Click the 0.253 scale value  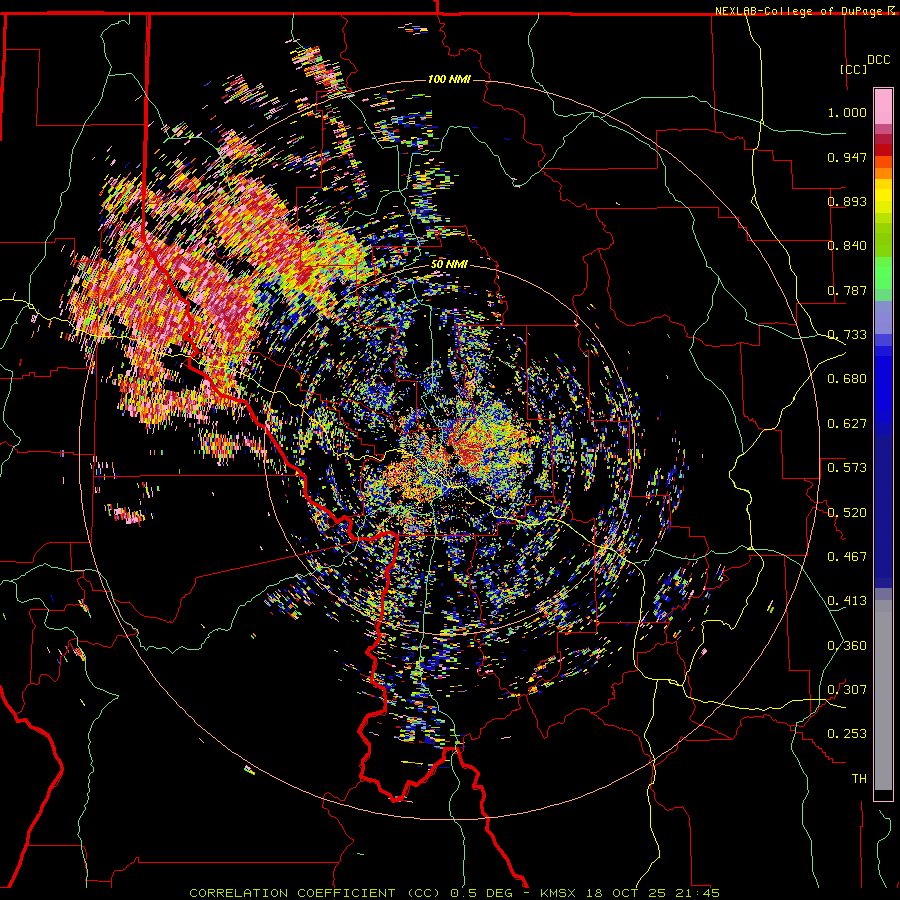(847, 734)
